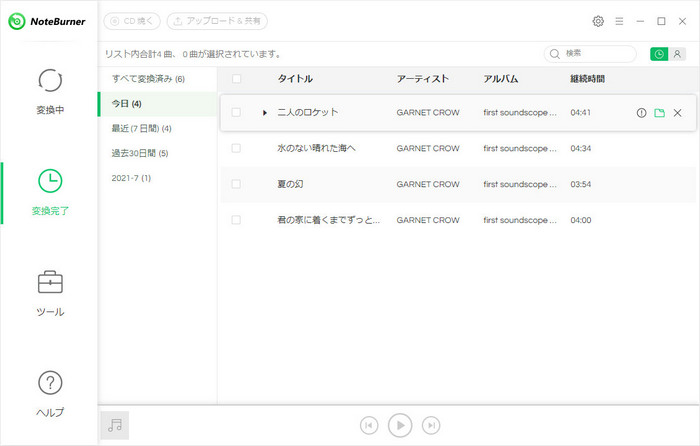
Task: Show info for 二人のロケット track
Action: [641, 113]
